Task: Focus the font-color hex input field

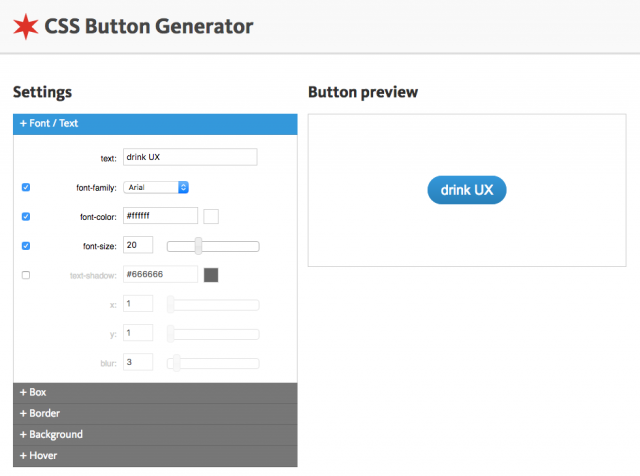Action: (x=160, y=216)
